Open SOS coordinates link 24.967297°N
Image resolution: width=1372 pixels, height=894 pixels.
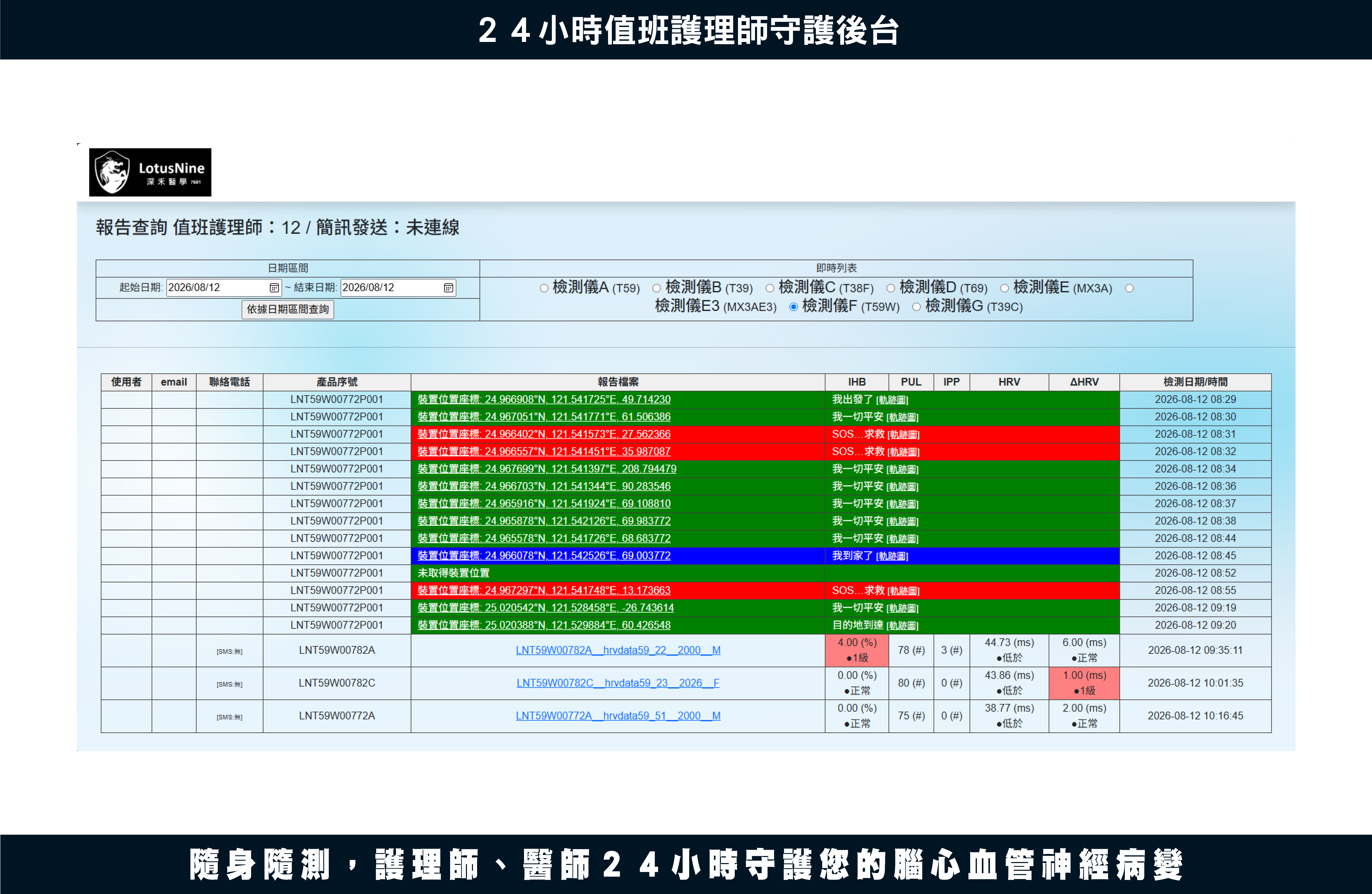click(544, 591)
